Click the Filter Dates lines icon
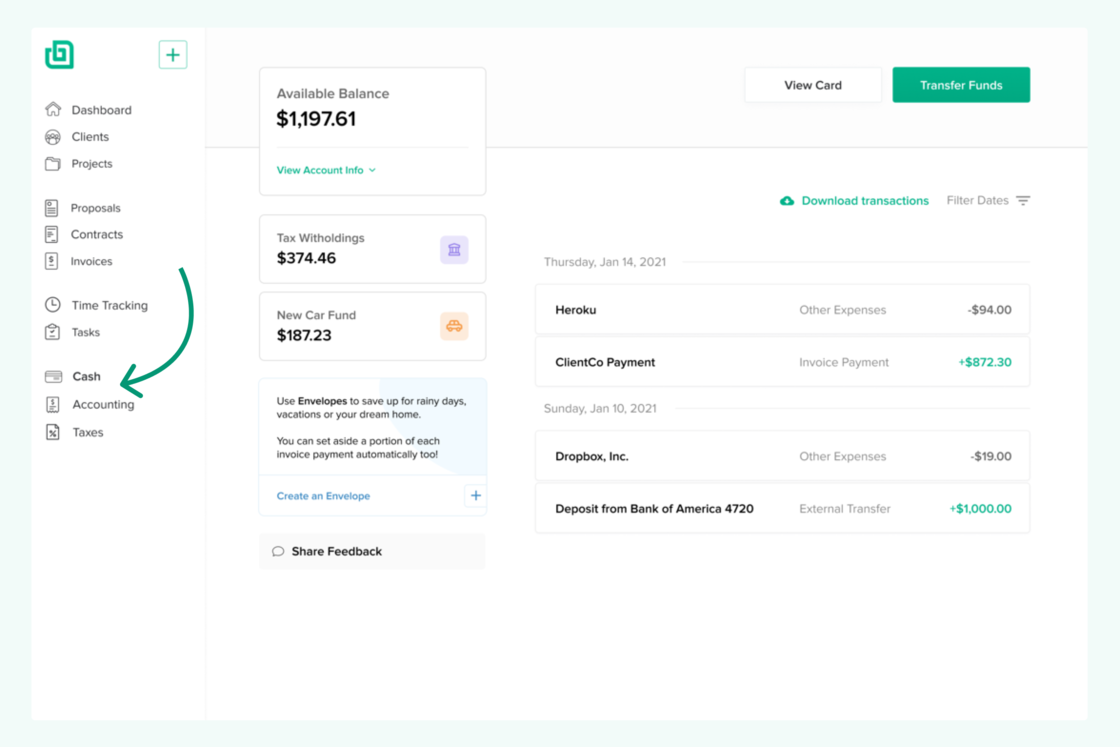The image size is (1120, 747). coord(1023,201)
